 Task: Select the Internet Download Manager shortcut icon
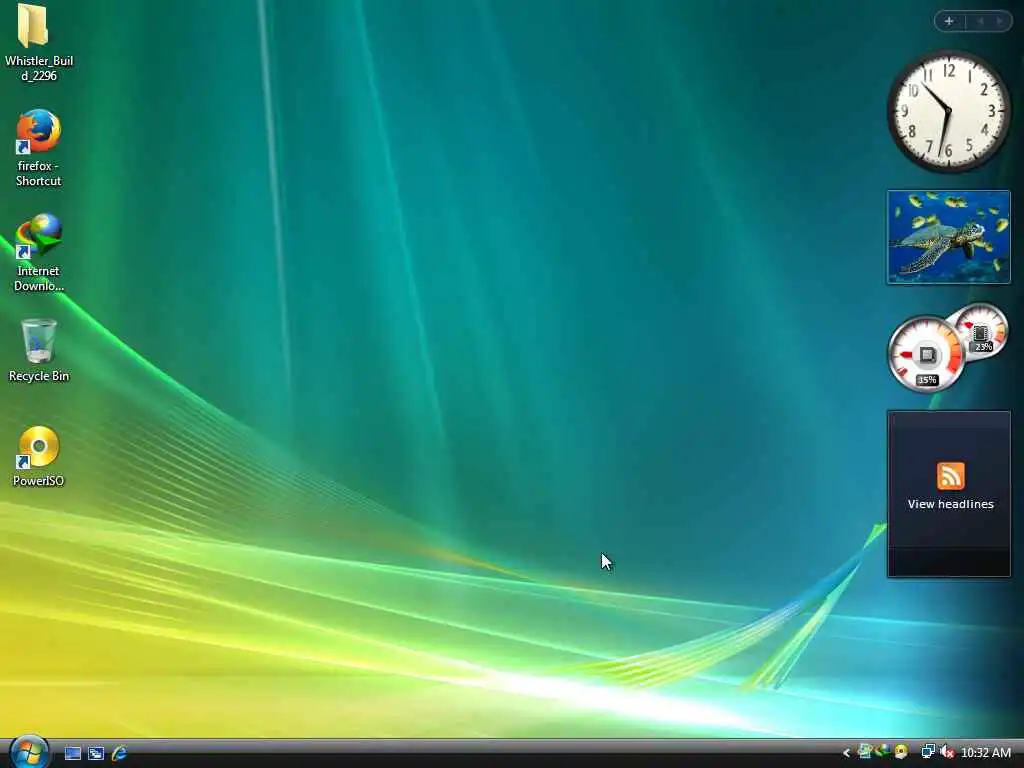click(39, 253)
